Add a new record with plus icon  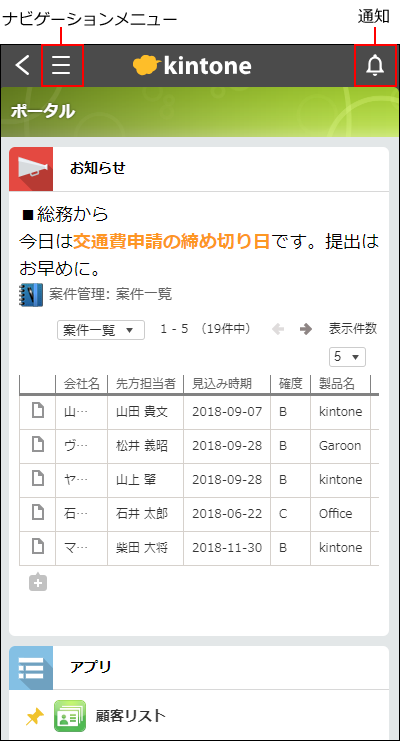coord(38,583)
